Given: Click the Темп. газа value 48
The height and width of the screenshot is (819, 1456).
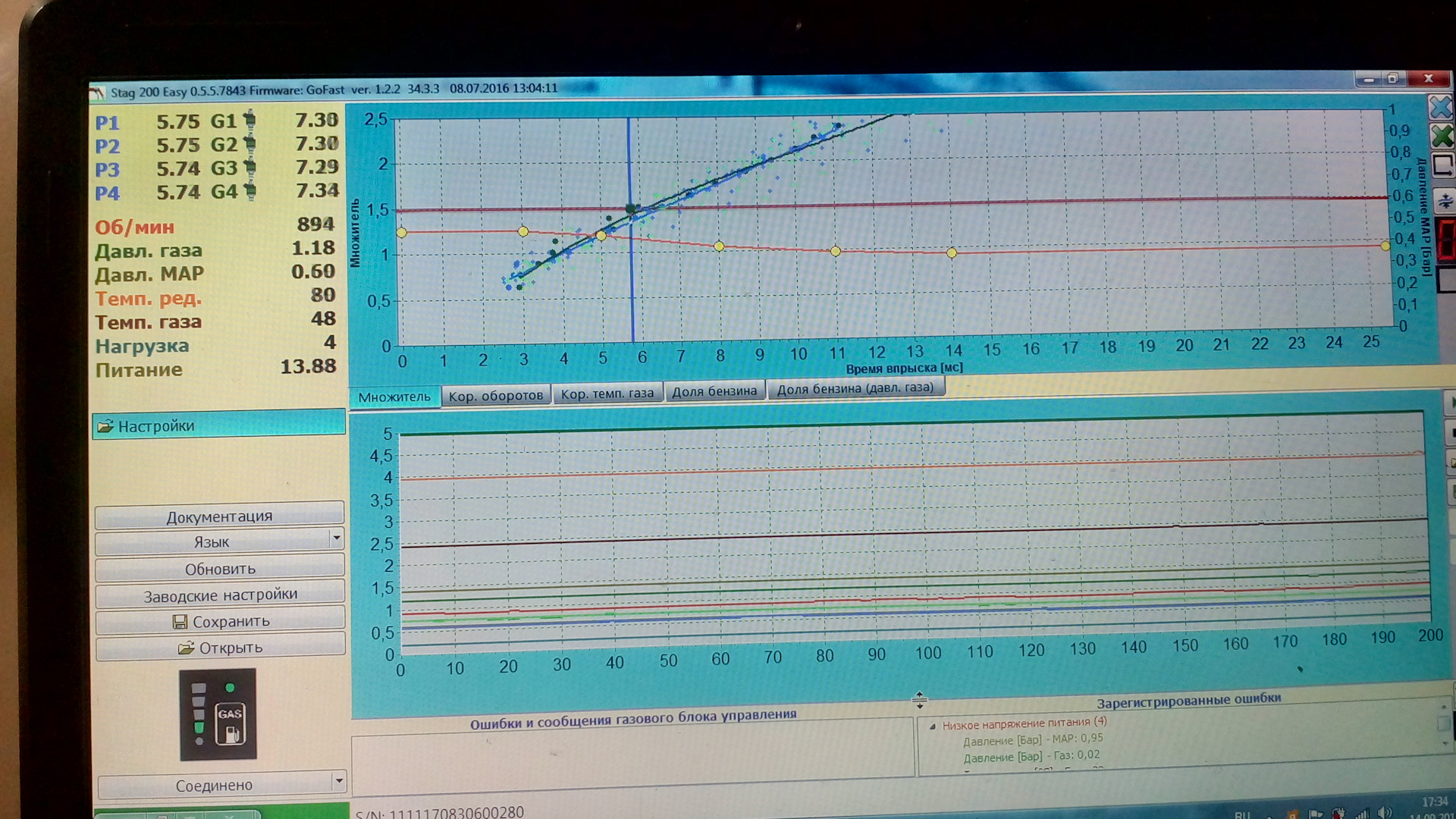Looking at the screenshot, I should pos(323,319).
